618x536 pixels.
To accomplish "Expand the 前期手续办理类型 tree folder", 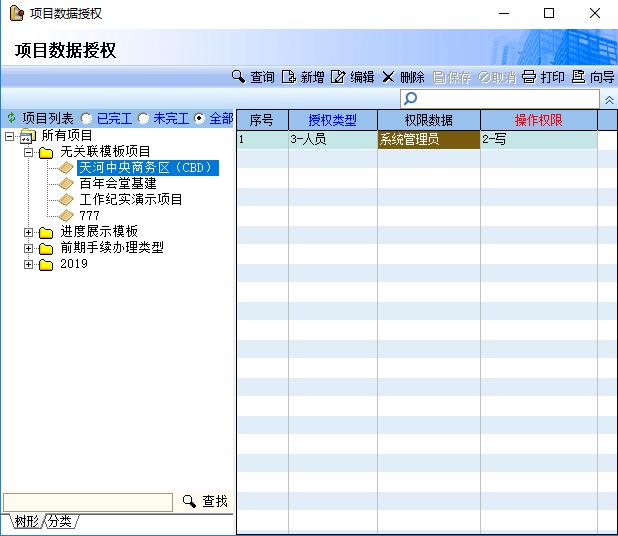I will [x=29, y=248].
